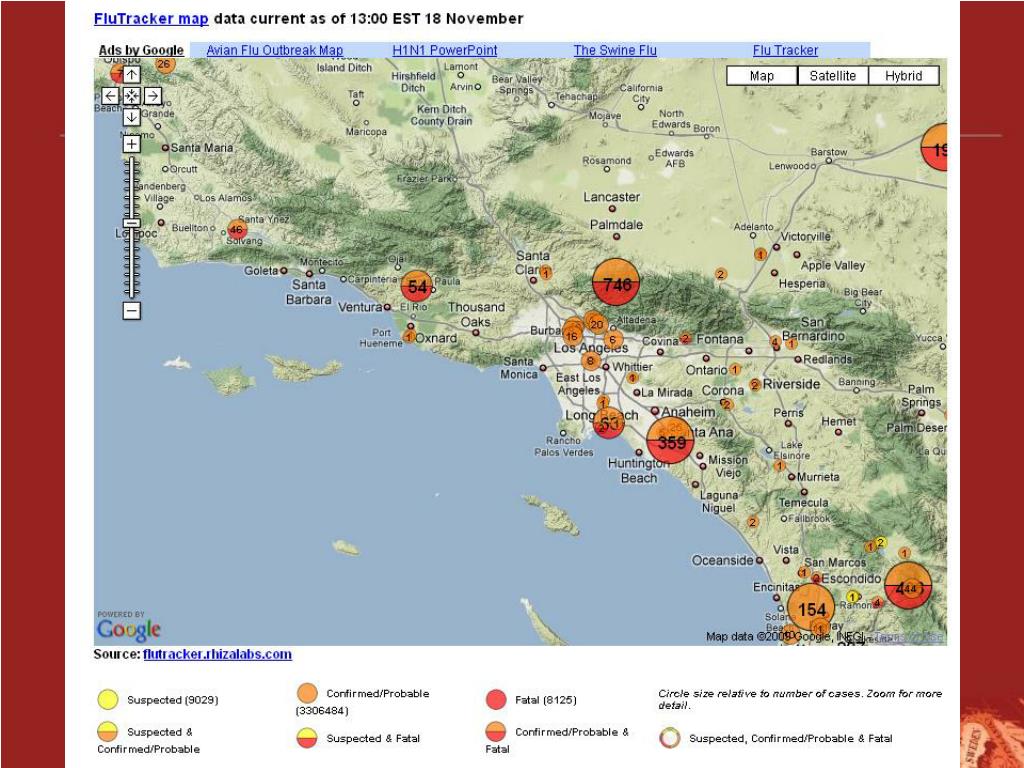
Task: Click the center return-to-last-view control
Action: (131, 96)
